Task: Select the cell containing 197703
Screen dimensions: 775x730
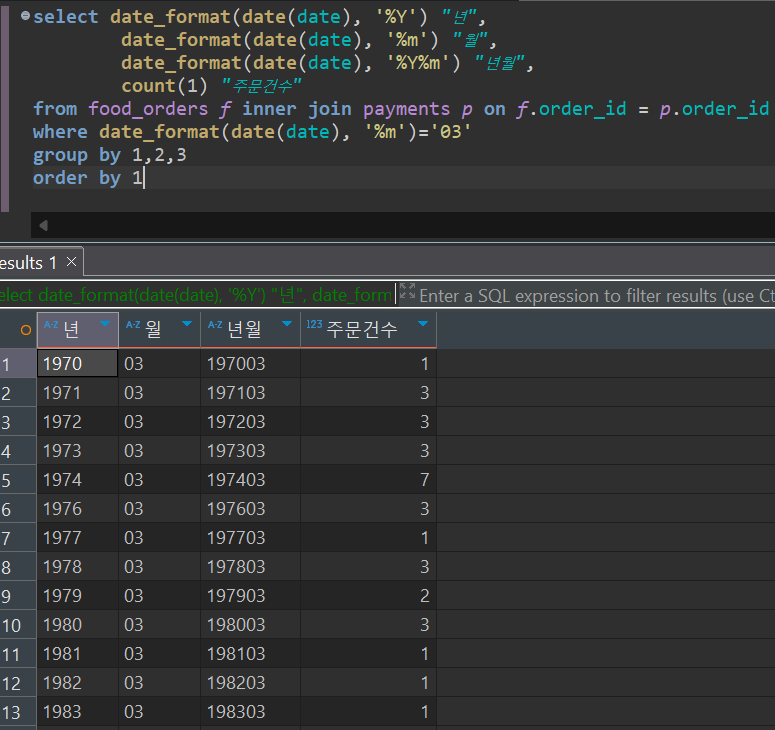Action: point(250,538)
